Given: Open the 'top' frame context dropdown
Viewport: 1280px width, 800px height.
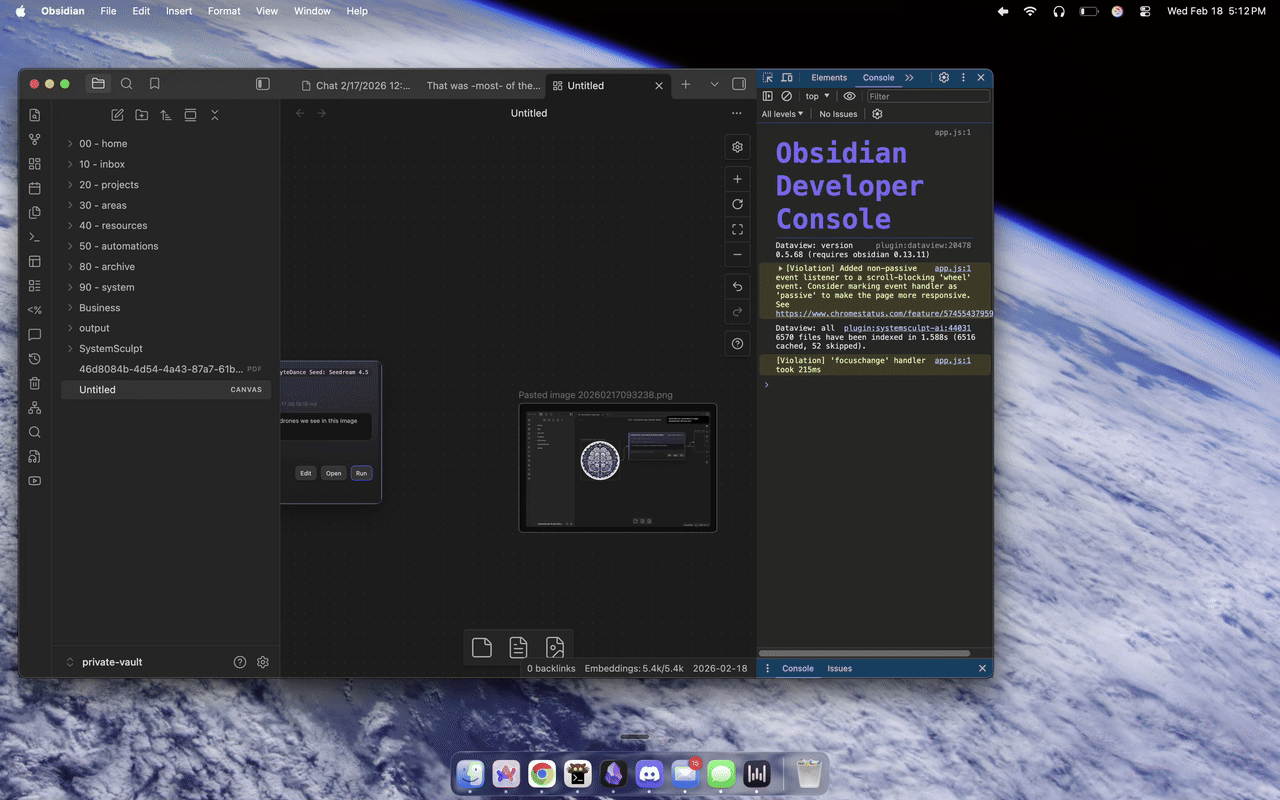Looking at the screenshot, I should 816,96.
